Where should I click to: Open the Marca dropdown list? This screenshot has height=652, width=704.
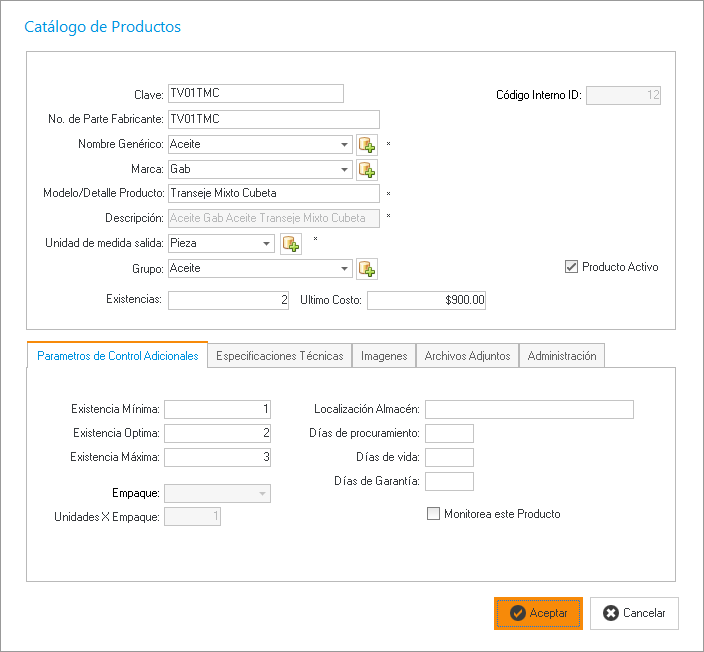[344, 169]
